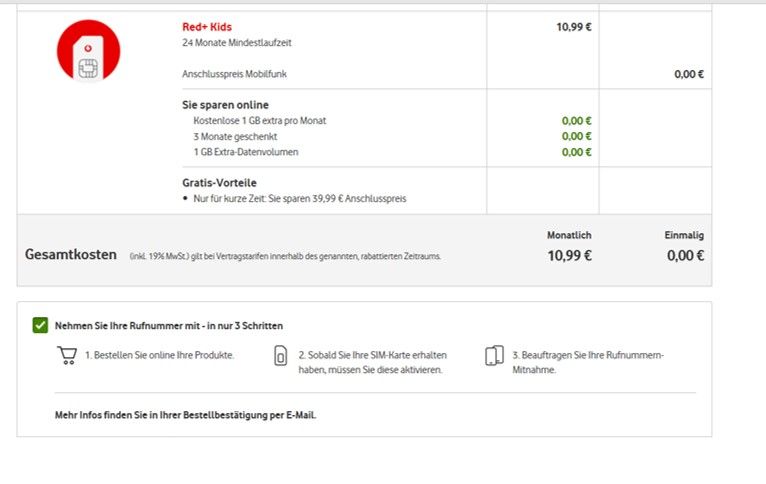Screen dimensions: 766x484
Task: Open the Red+ Kids tariff title
Action: click(x=207, y=27)
